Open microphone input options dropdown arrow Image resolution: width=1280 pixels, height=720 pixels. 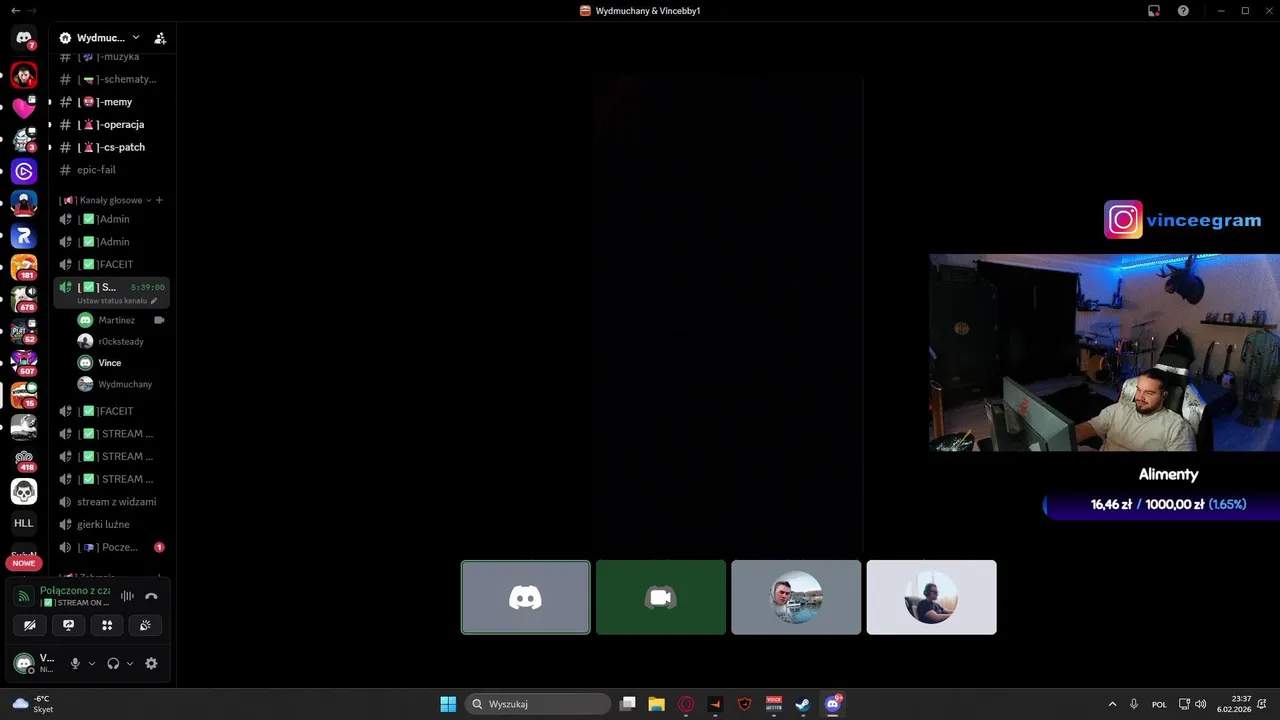[92, 663]
